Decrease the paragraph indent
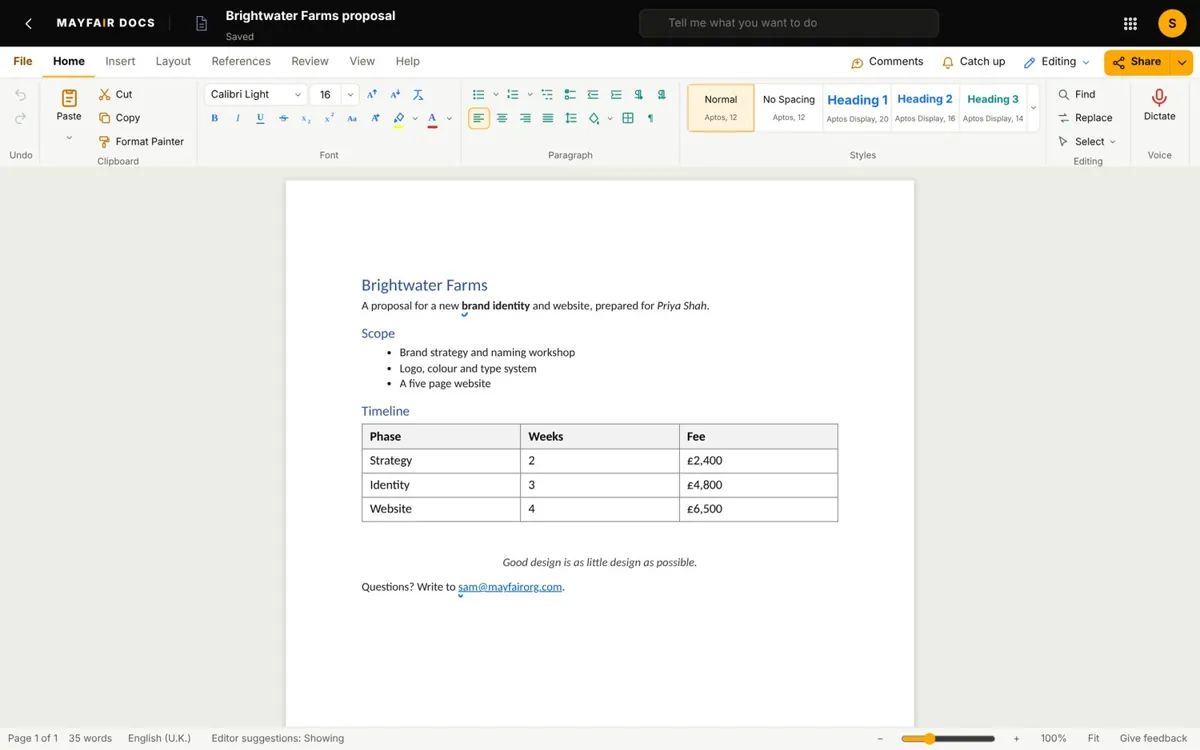Image resolution: width=1200 pixels, height=750 pixels. 593,94
